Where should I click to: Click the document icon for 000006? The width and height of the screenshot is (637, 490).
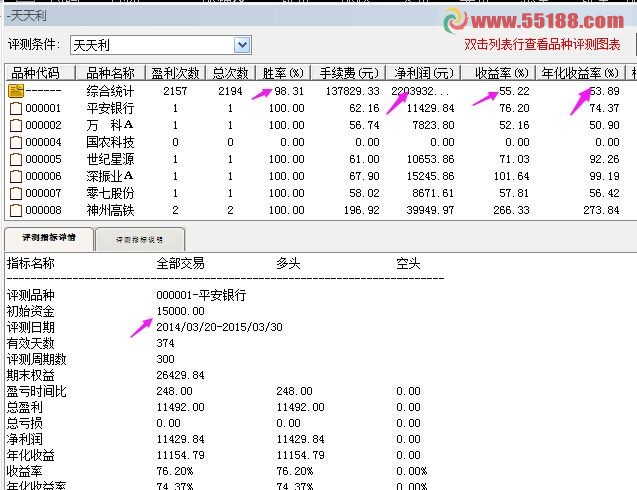(x=16, y=176)
